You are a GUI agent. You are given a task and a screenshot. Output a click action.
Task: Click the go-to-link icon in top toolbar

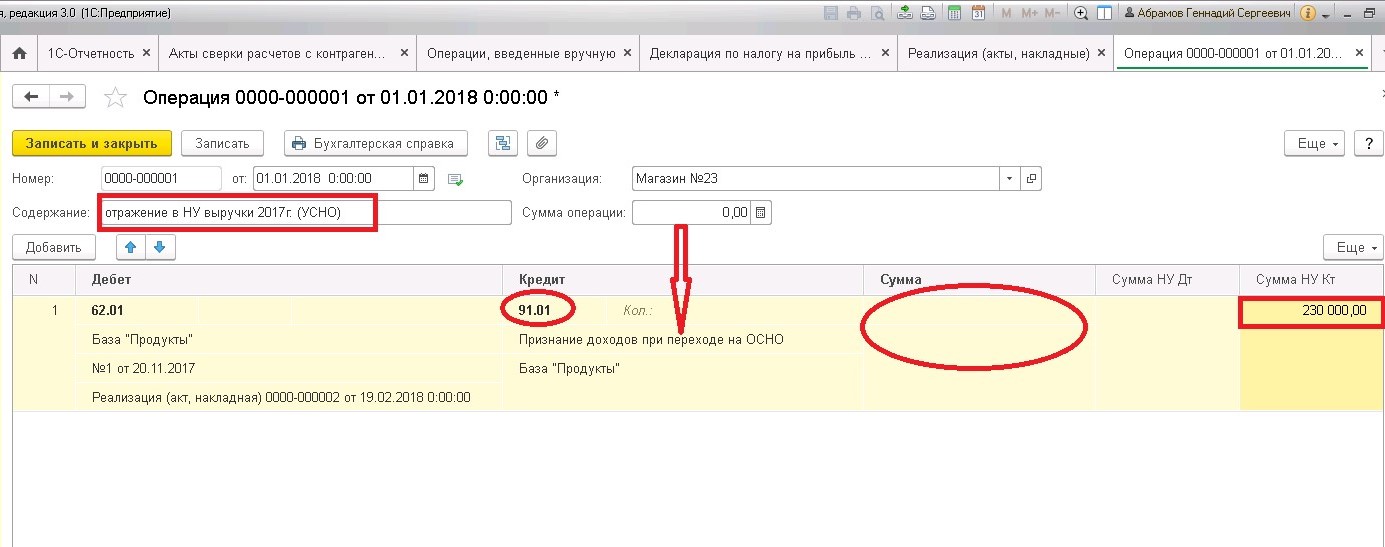pyautogui.click(x=928, y=14)
